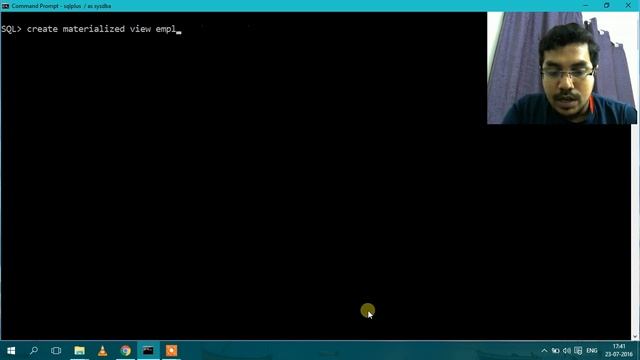The image size is (640, 360).
Task: Click the webcam overlay thumbnail
Action: coord(562,68)
